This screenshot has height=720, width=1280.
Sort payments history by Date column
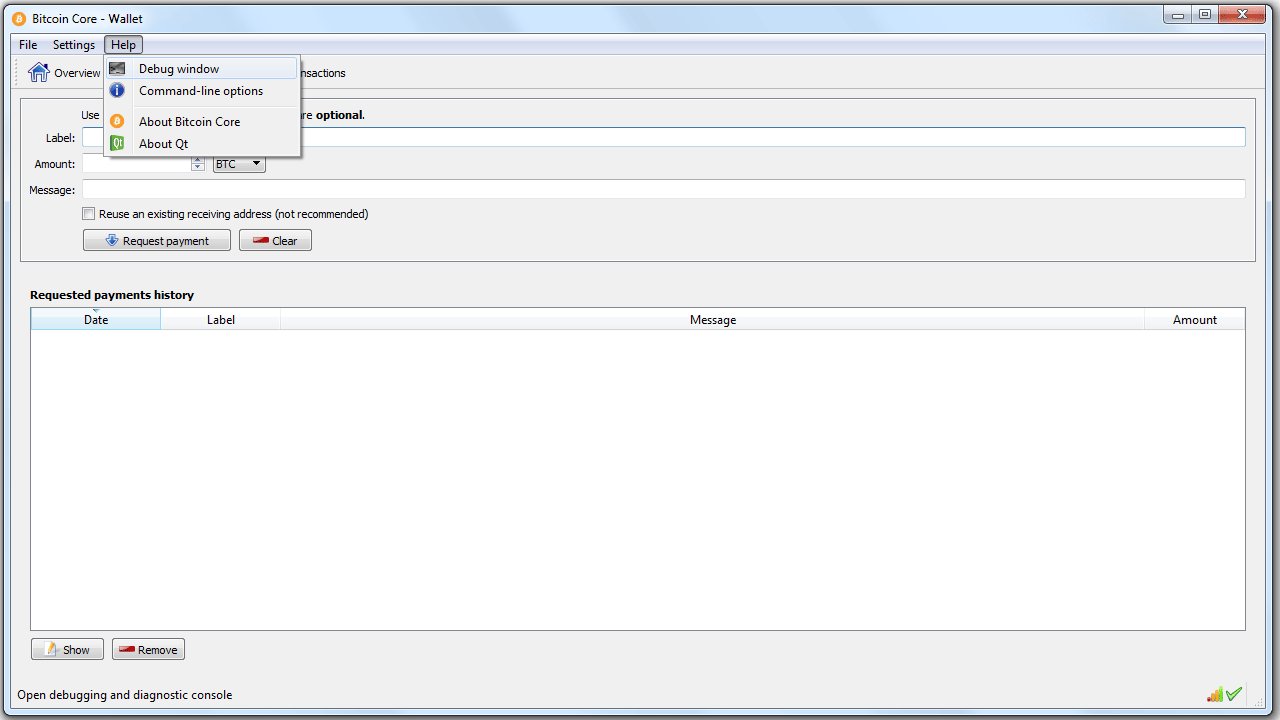(96, 320)
